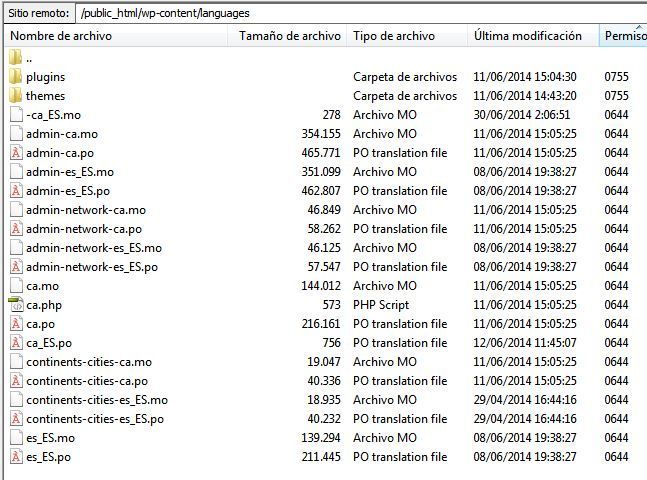Select file name -ca_ES.mo
This screenshot has width=647, height=480.
[x=53, y=115]
